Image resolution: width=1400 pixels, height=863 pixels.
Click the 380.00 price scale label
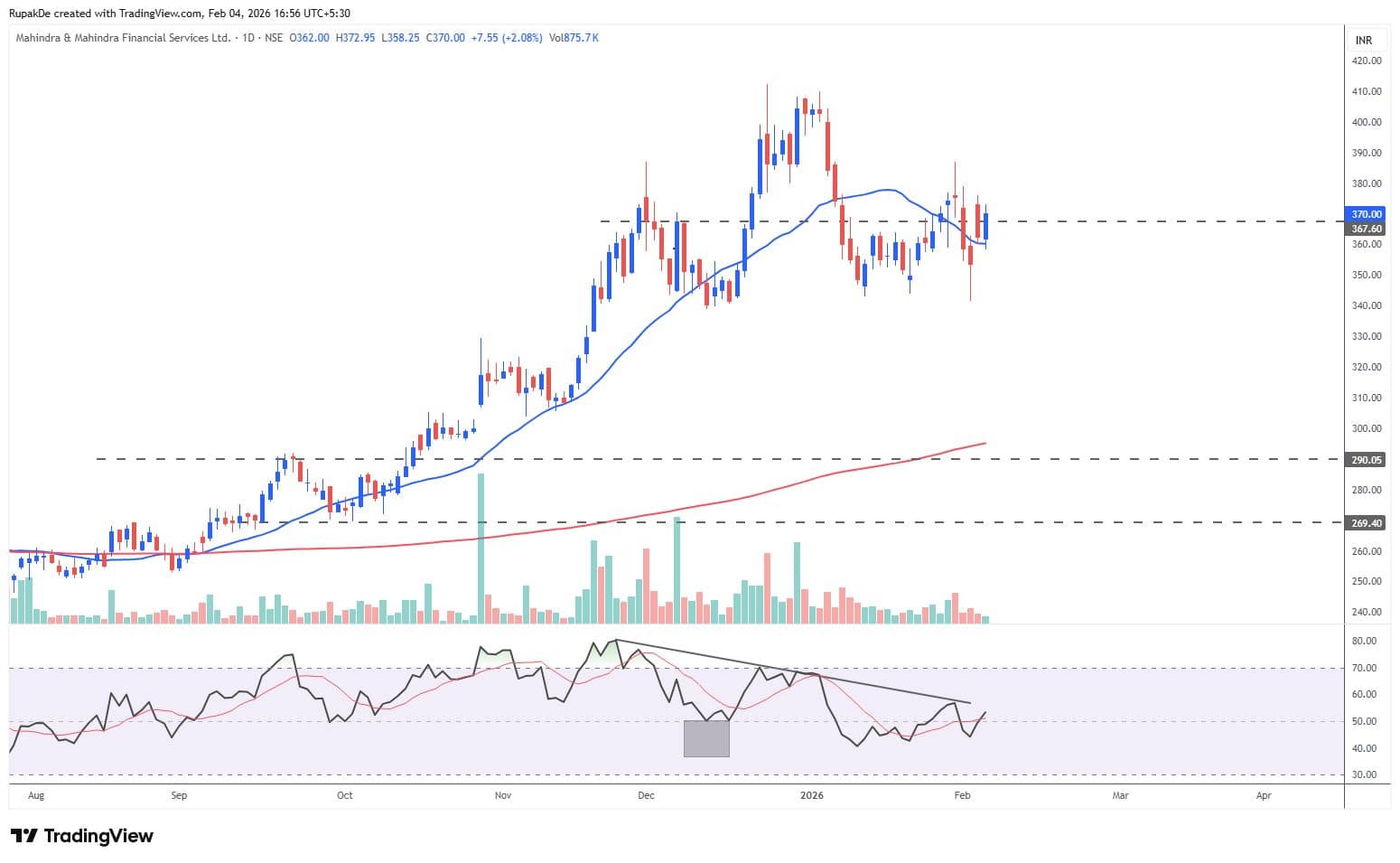tap(1367, 183)
